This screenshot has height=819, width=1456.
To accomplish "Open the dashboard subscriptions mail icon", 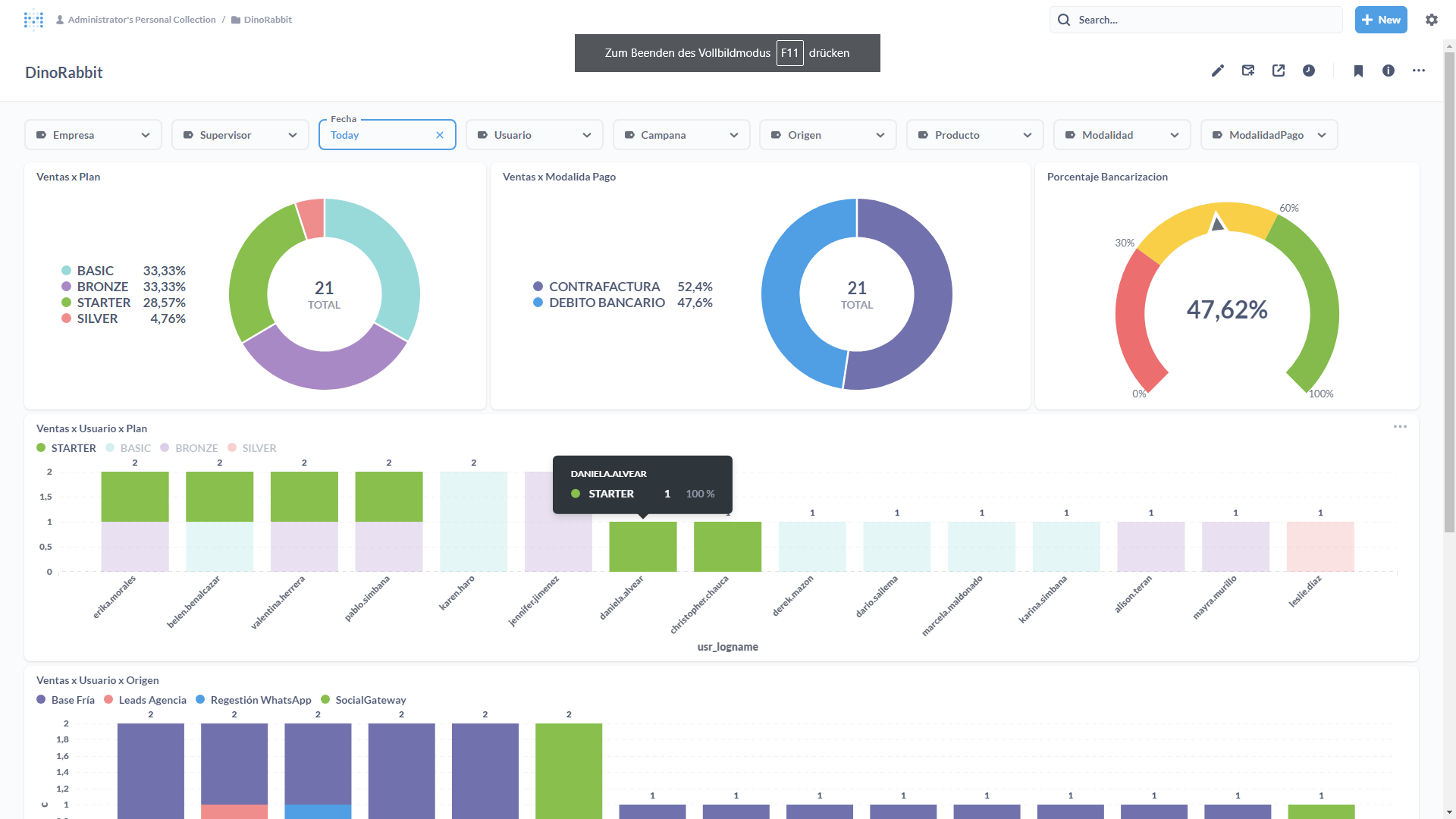I will coord(1248,71).
